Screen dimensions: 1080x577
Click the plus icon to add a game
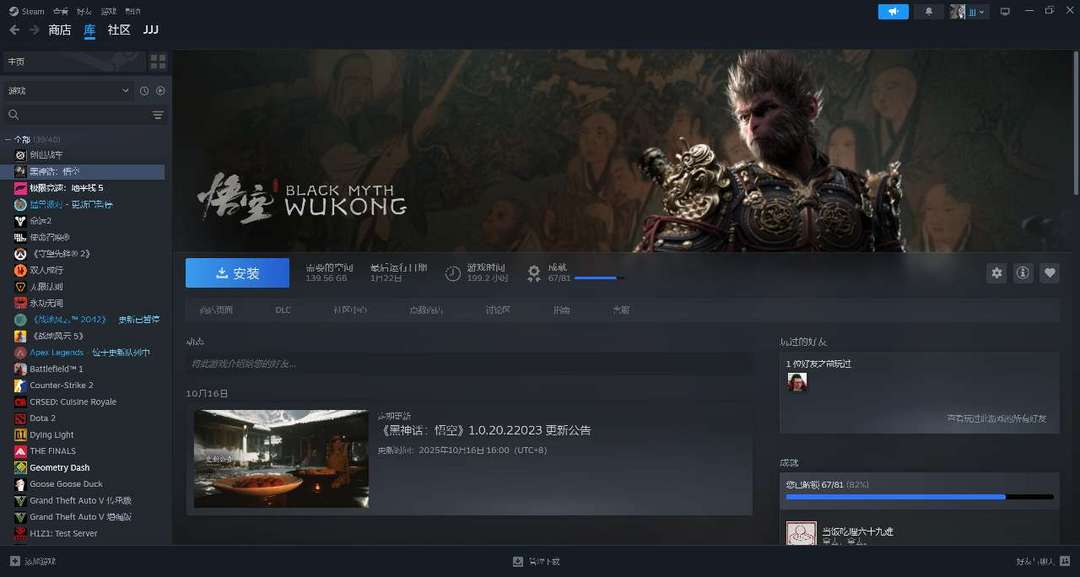click(x=14, y=561)
